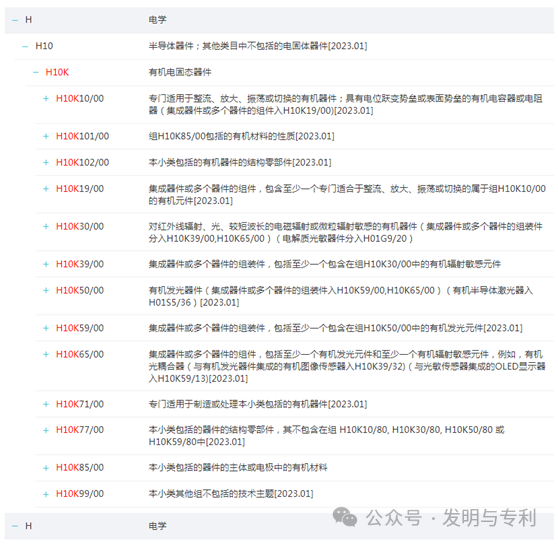Open the H10K19/00 code link

click(80, 189)
